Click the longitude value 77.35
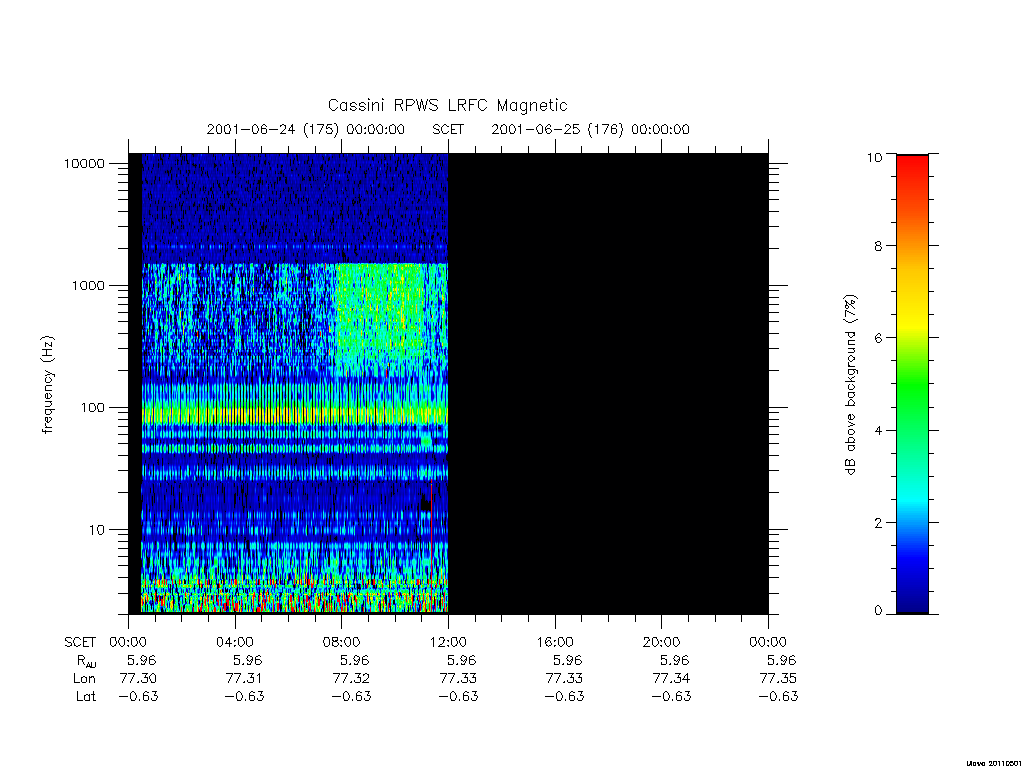This screenshot has width=1024, height=768. point(778,679)
